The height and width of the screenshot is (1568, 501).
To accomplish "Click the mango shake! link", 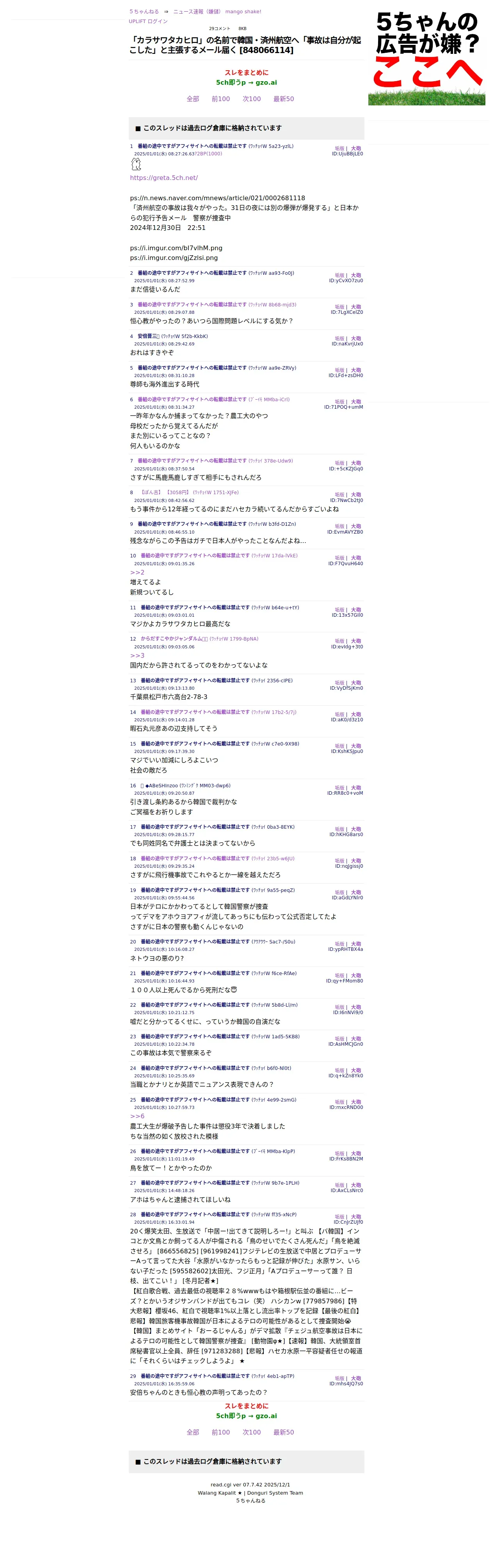I will click(x=243, y=12).
